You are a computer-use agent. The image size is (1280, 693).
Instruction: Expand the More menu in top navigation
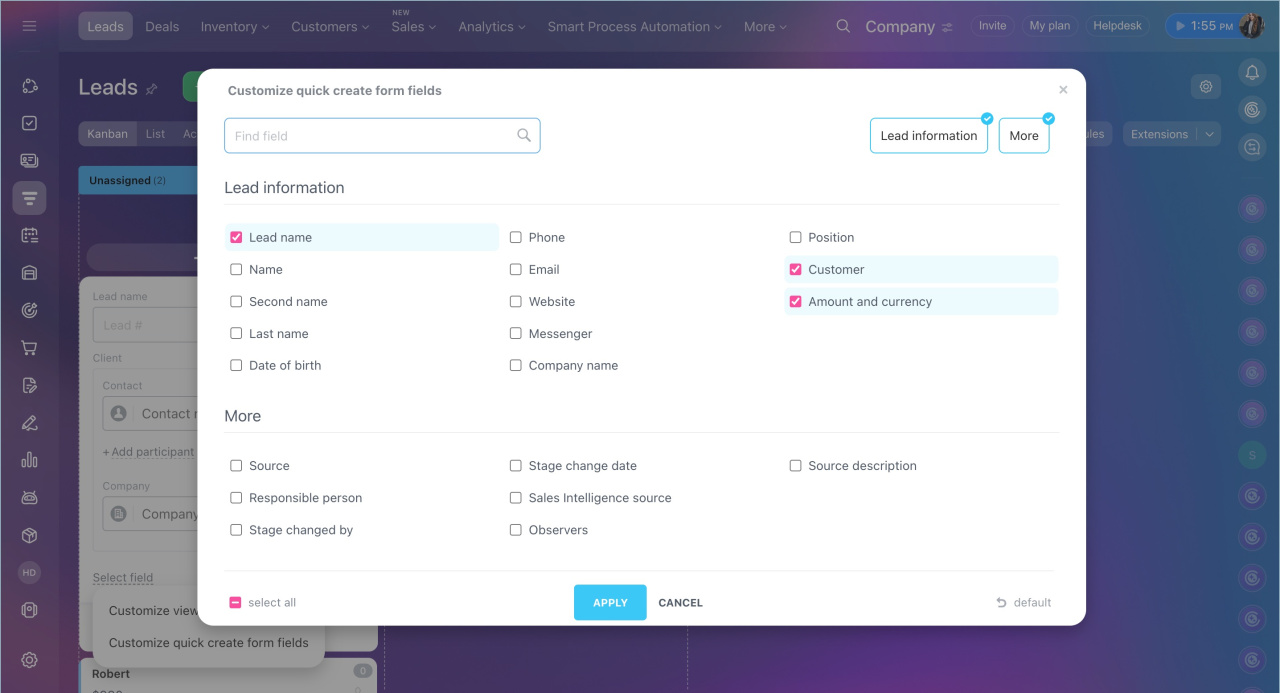click(765, 27)
